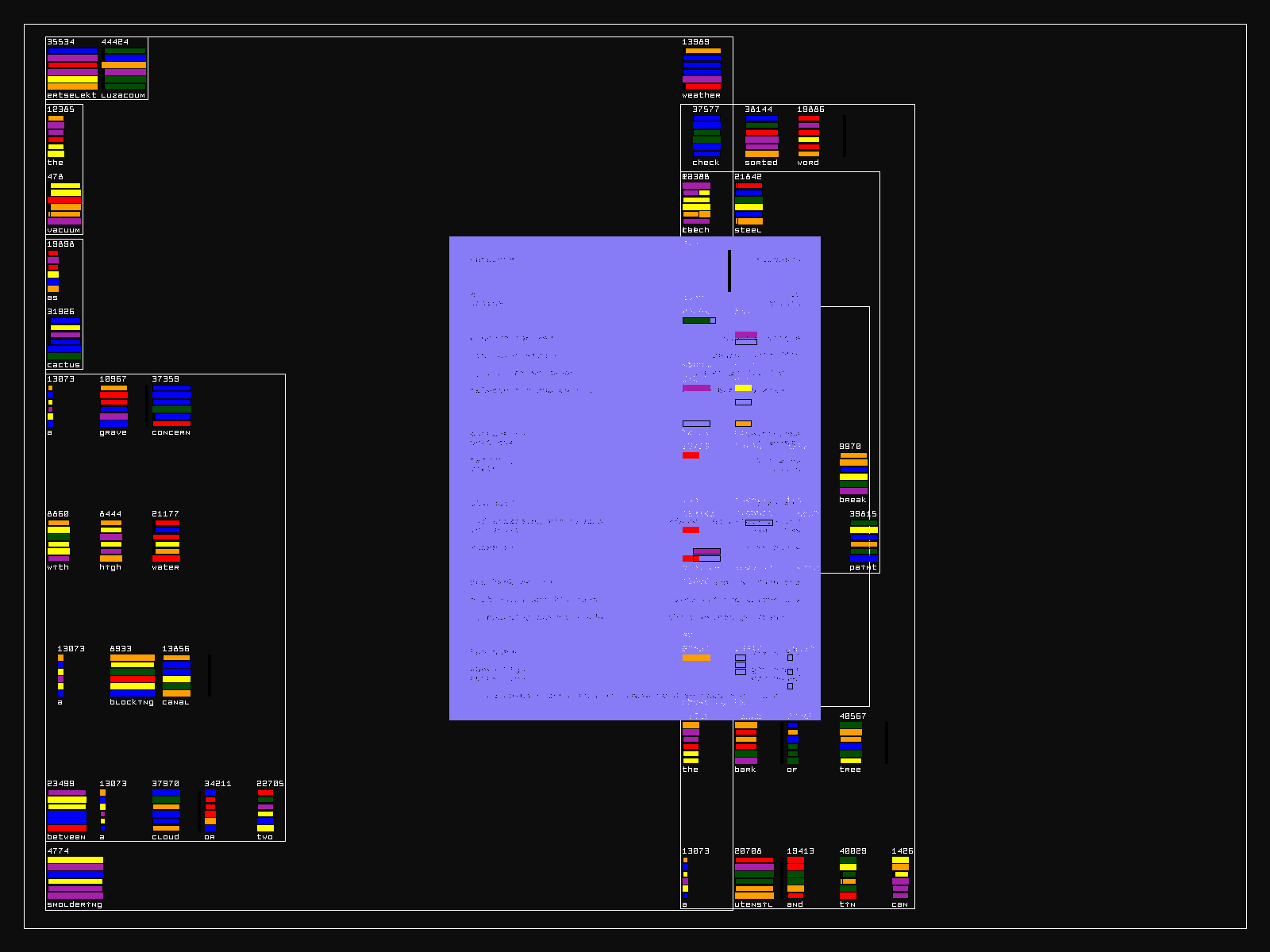The image size is (1270, 952).
Task: Click the 'weather' word glyph
Action: (702, 68)
